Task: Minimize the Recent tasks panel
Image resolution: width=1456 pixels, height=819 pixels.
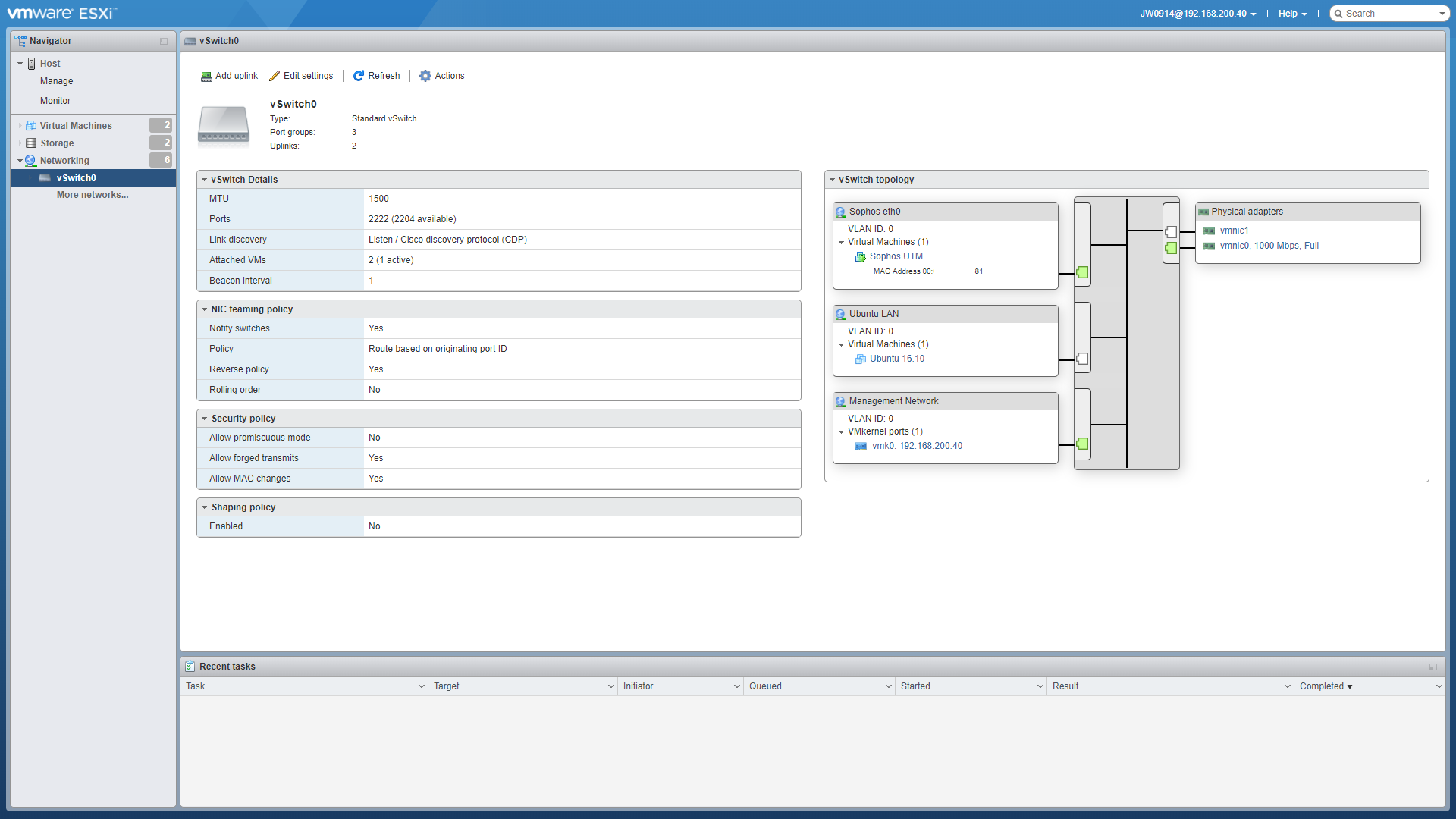Action: click(1433, 667)
